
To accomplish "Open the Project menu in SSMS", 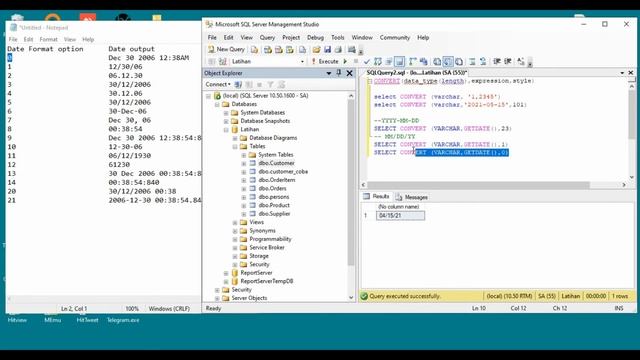I will click(x=291, y=38).
